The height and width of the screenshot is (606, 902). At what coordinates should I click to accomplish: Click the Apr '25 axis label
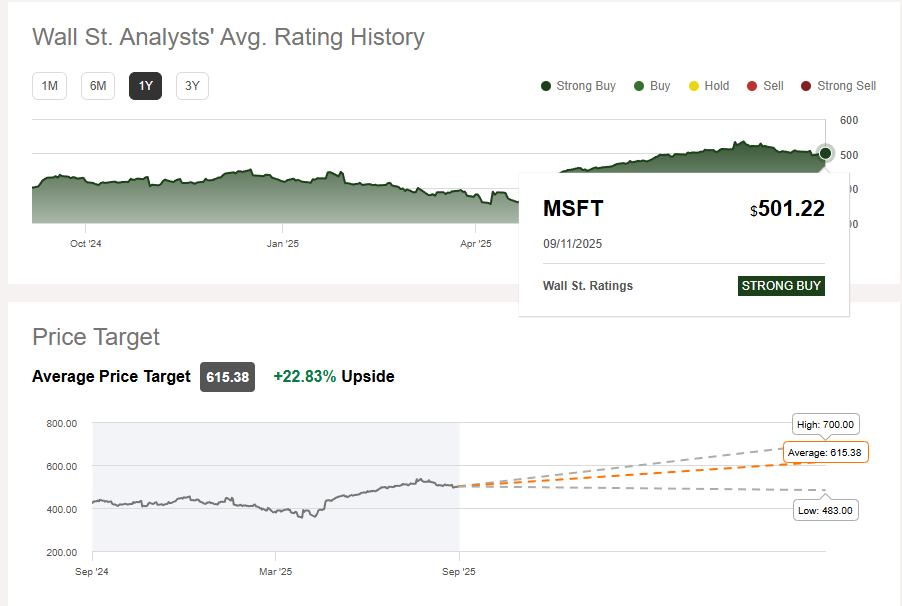pos(476,244)
